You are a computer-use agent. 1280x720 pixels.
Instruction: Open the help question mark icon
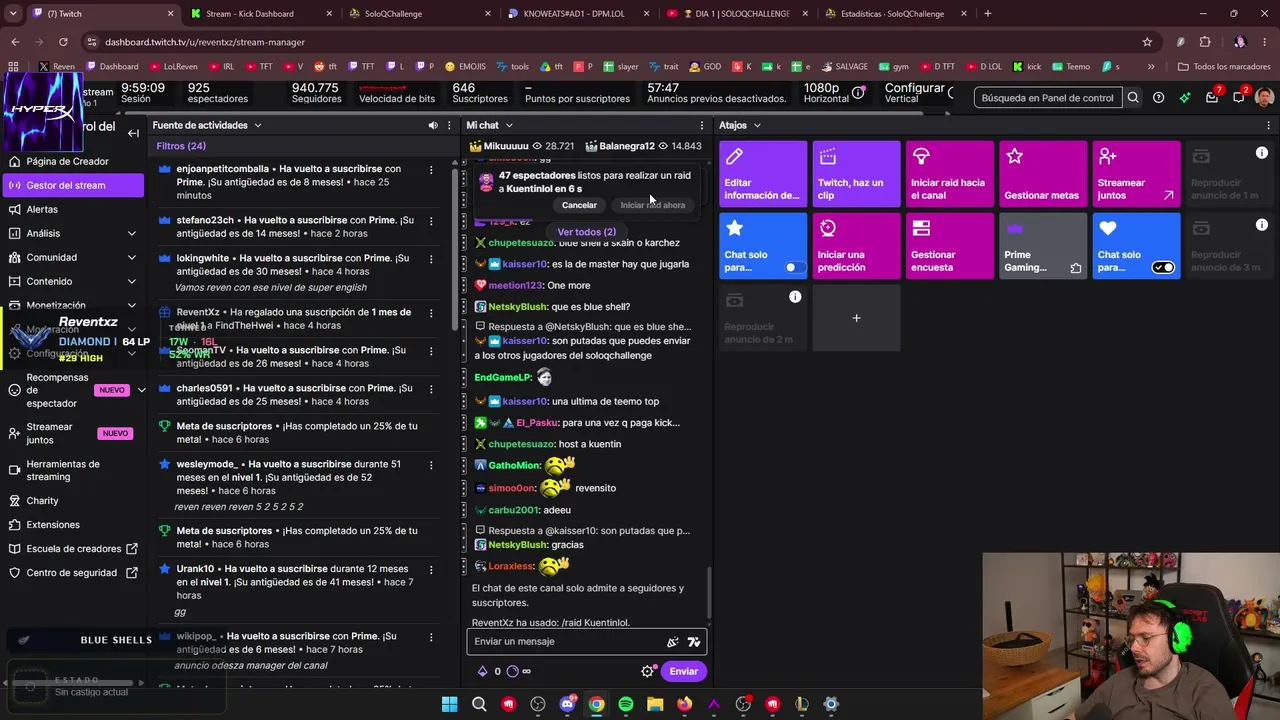pos(1158,98)
